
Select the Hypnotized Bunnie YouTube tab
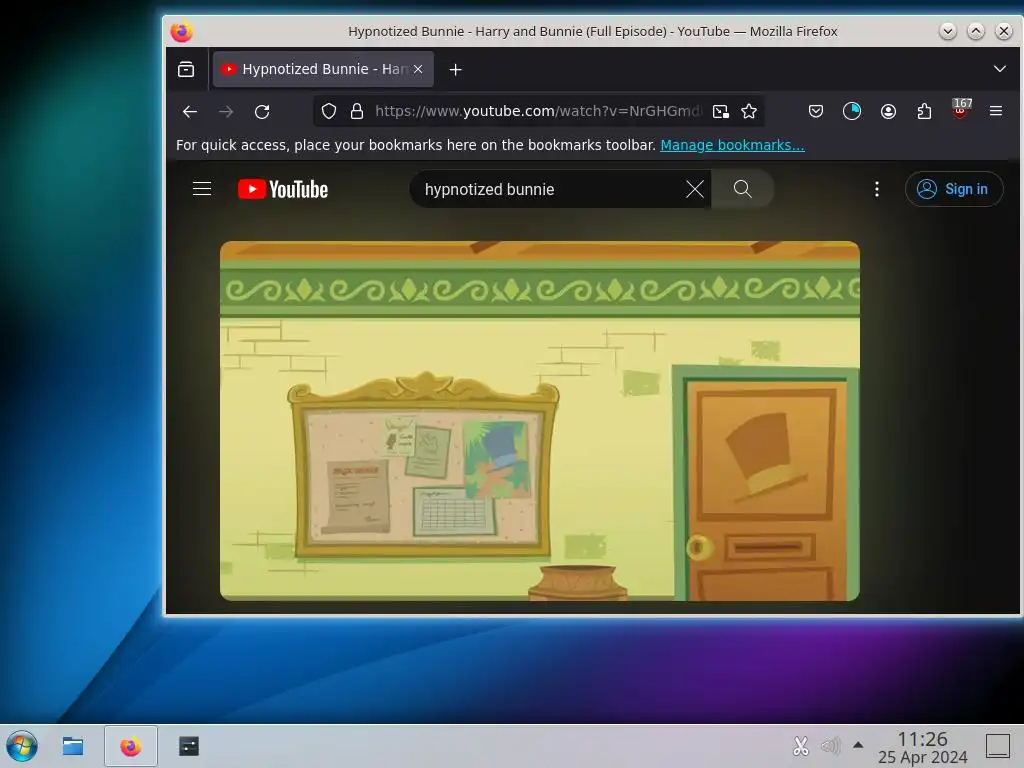pos(323,69)
